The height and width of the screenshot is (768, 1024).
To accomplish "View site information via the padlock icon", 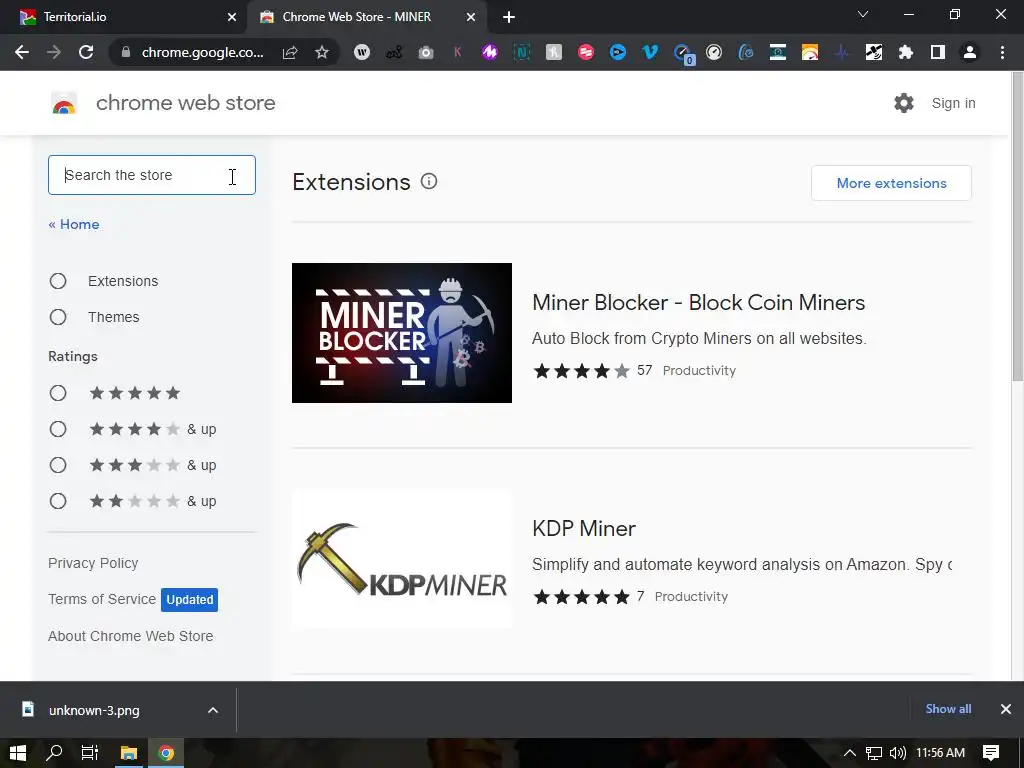I will click(126, 52).
